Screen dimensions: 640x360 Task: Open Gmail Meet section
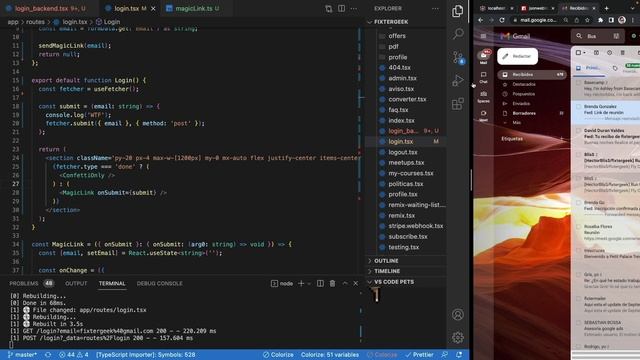(x=483, y=116)
